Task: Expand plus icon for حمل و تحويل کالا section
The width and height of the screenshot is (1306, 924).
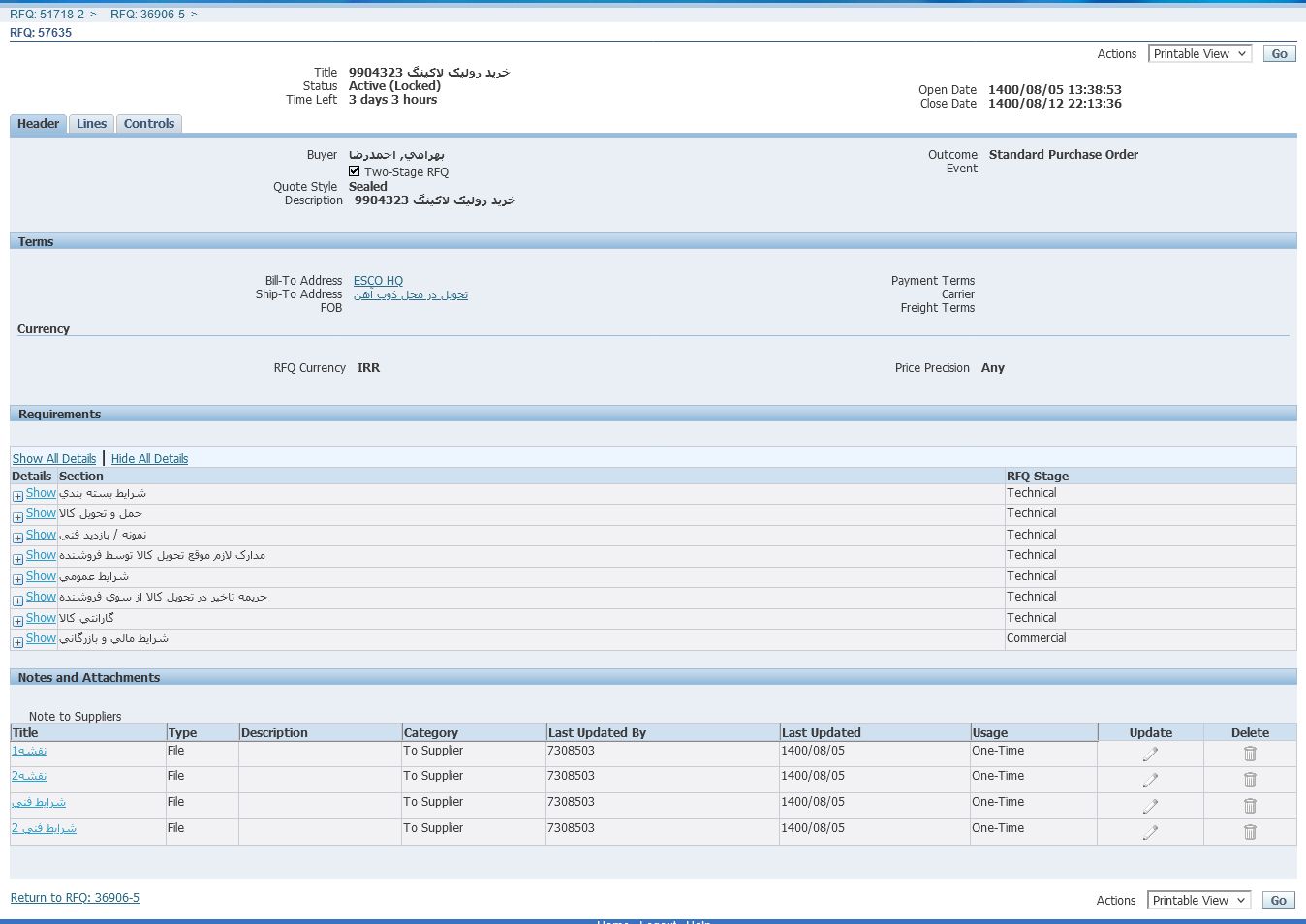Action: pos(17,517)
